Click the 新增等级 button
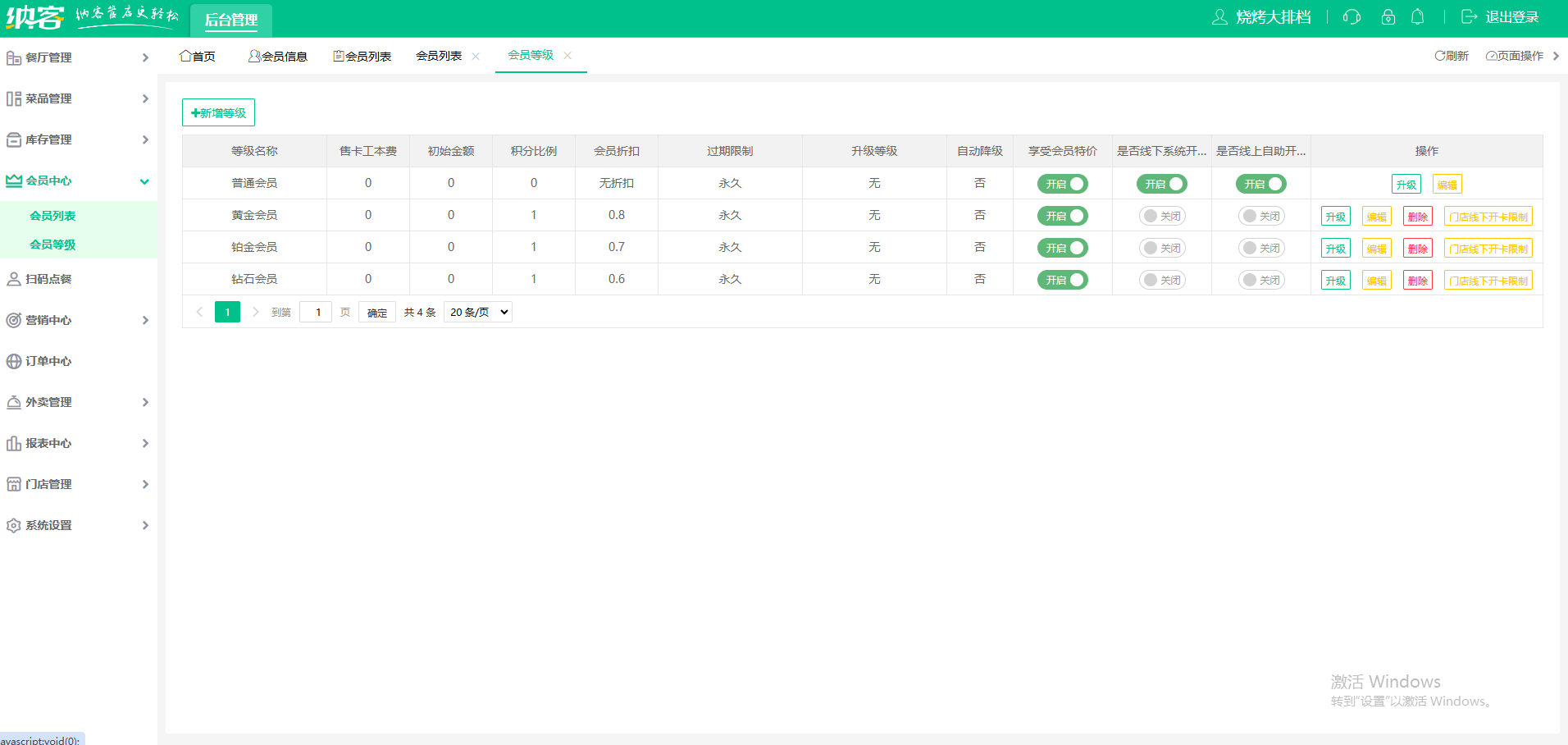The width and height of the screenshot is (1568, 745). [x=218, y=112]
